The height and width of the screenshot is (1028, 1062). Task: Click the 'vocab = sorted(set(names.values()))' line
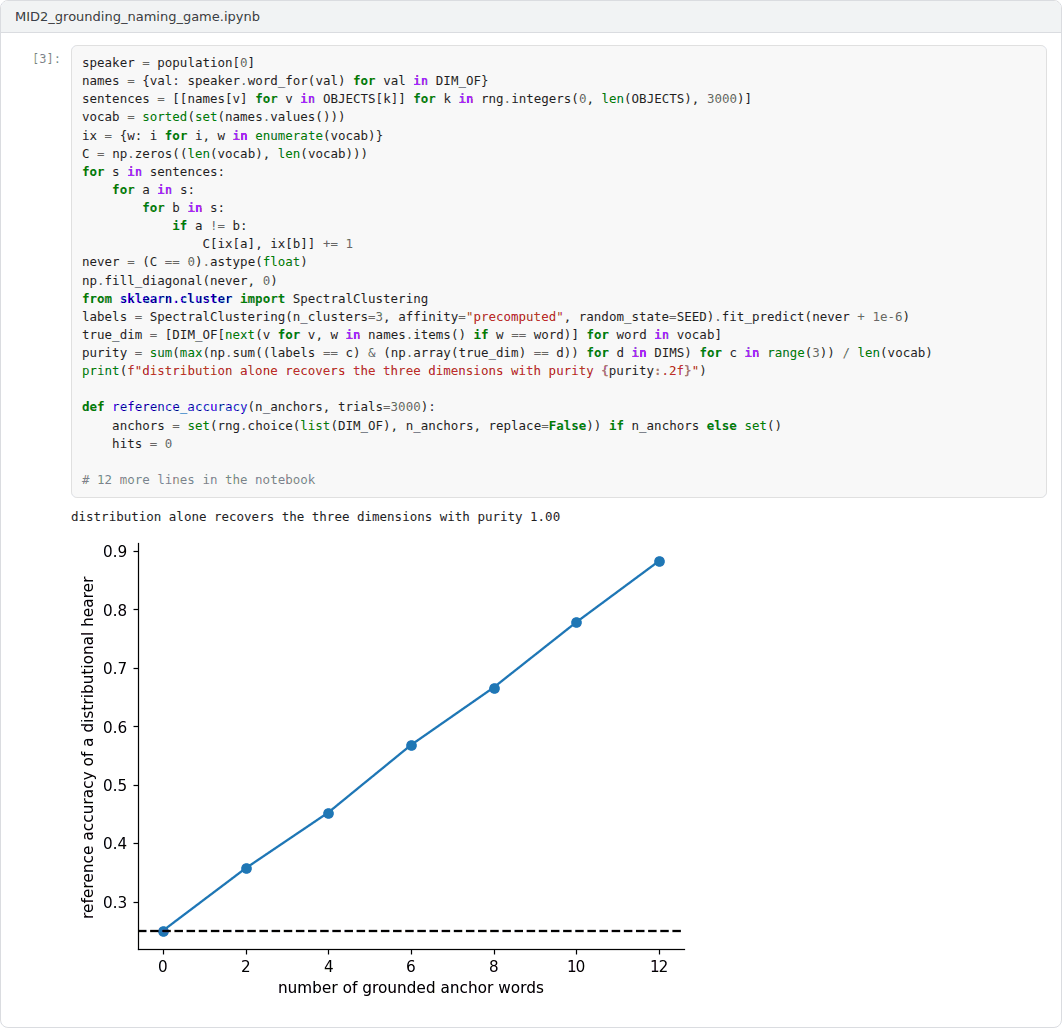click(213, 116)
